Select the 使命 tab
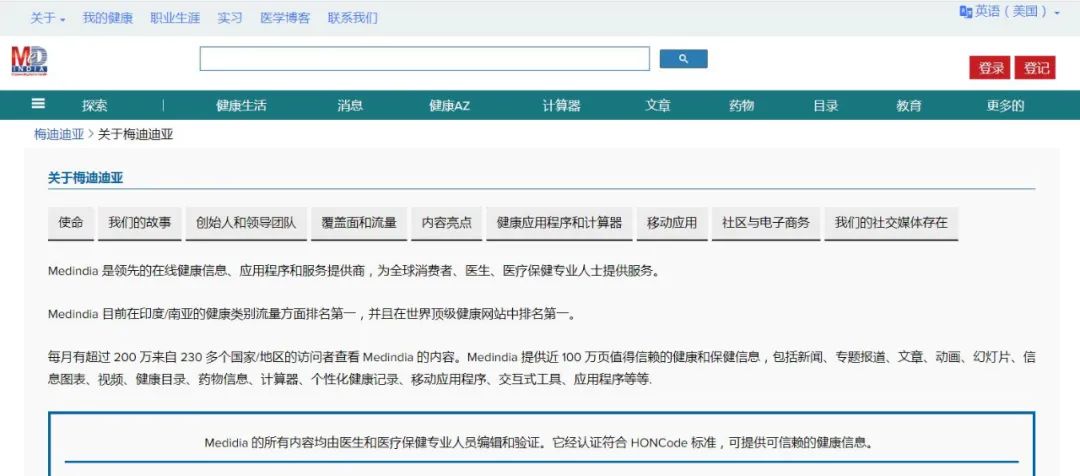Image resolution: width=1080 pixels, height=476 pixels. (71, 223)
